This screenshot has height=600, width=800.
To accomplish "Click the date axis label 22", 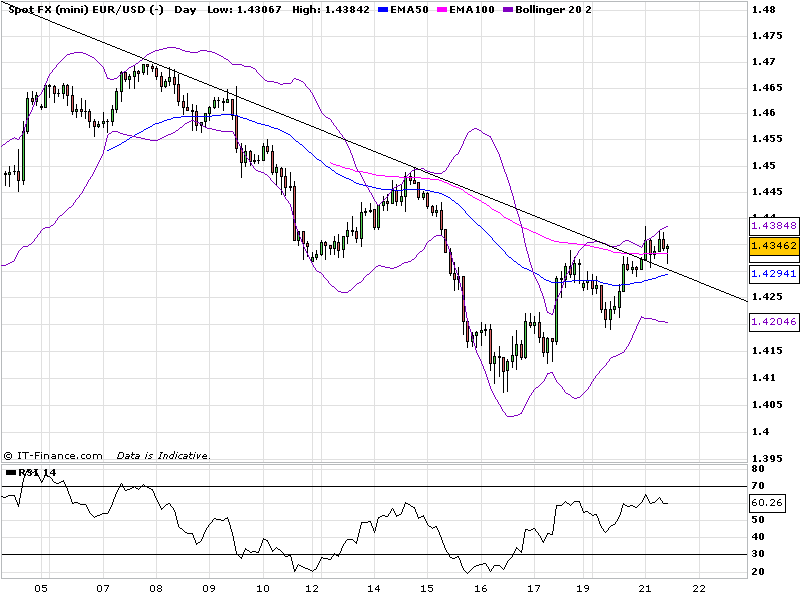I will coord(698,588).
